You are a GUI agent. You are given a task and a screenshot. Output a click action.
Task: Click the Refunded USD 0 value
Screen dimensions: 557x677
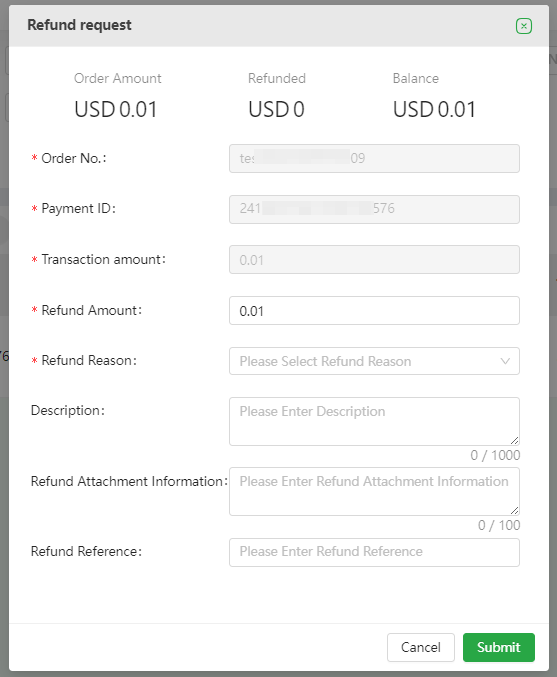(276, 109)
